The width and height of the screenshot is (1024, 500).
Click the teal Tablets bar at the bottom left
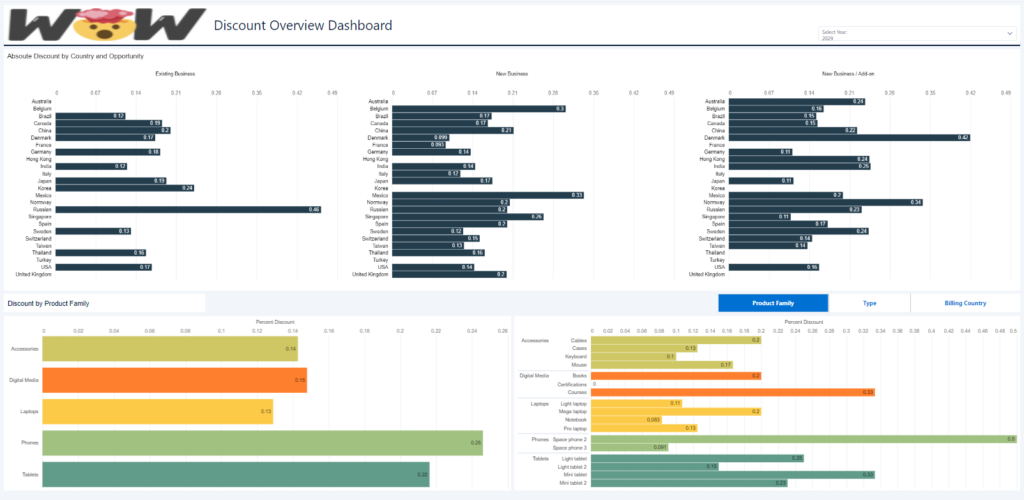235,475
